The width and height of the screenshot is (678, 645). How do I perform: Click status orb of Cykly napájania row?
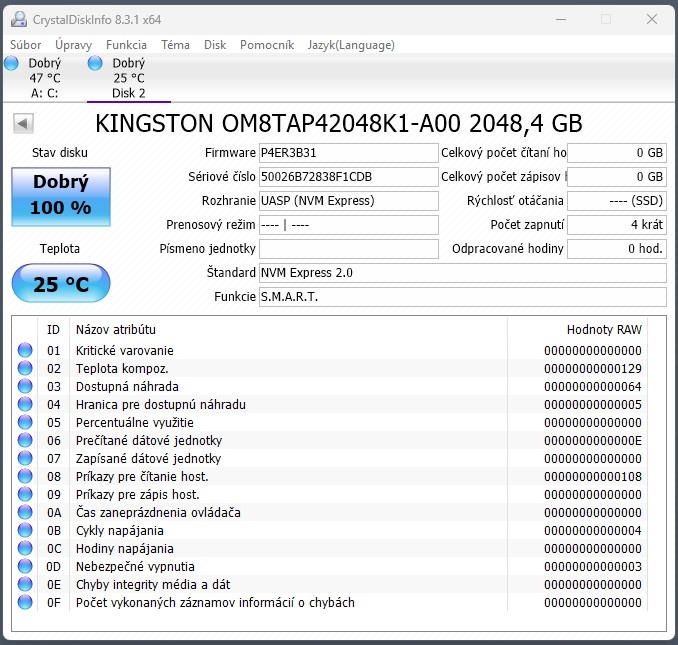[25, 530]
